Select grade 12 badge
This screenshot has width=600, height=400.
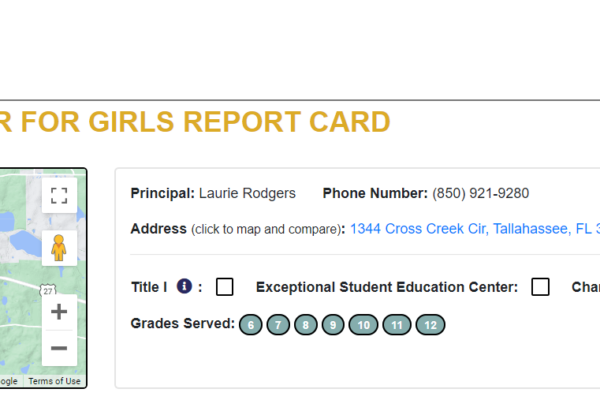click(x=430, y=325)
